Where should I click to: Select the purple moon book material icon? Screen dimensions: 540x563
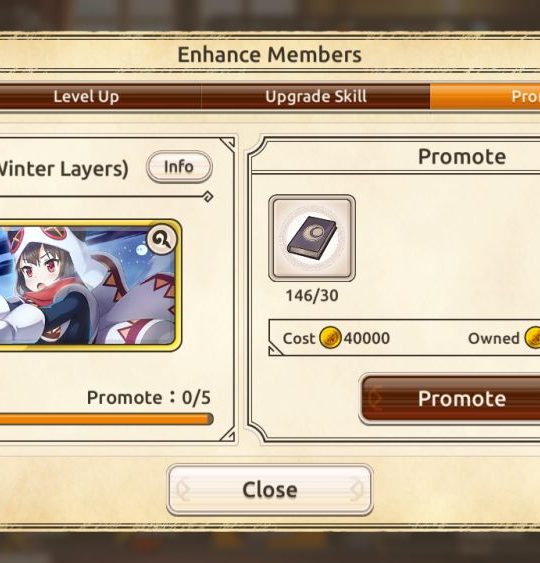coord(312,238)
